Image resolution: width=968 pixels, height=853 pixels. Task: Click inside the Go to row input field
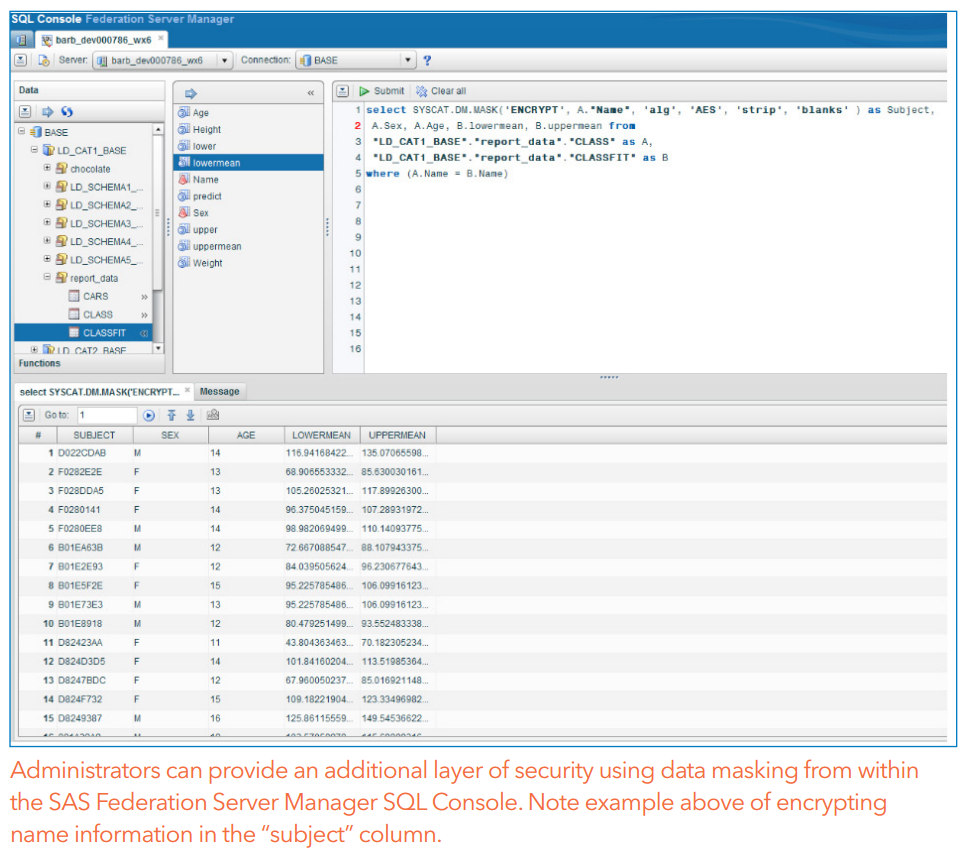point(108,413)
